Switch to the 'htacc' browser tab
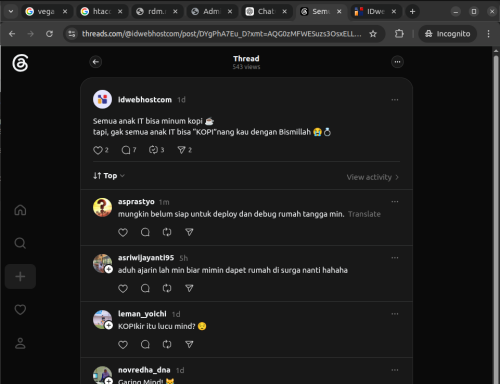The image size is (500, 384). [101, 11]
